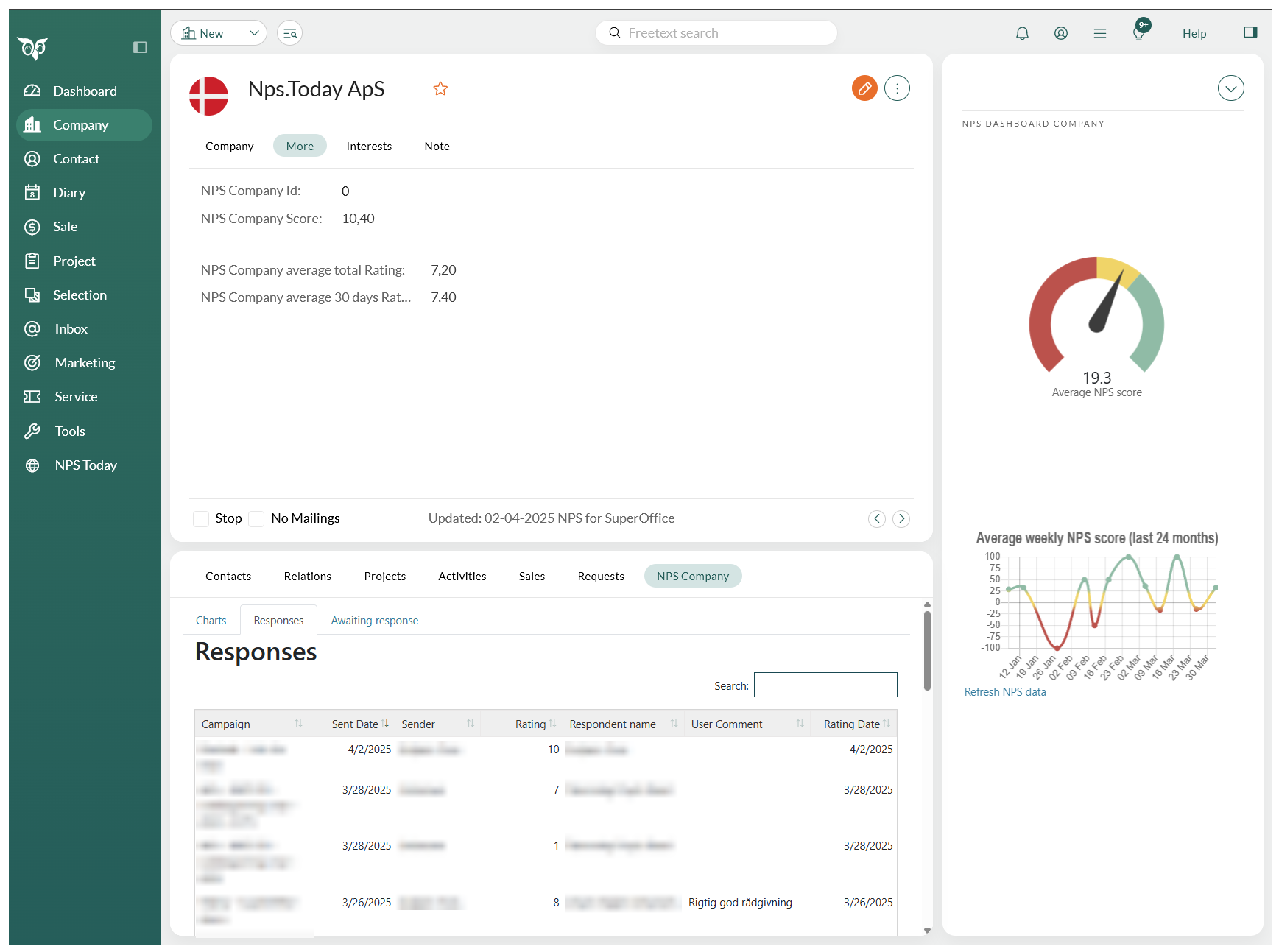Open the hamburger menu in top bar

[1099, 33]
